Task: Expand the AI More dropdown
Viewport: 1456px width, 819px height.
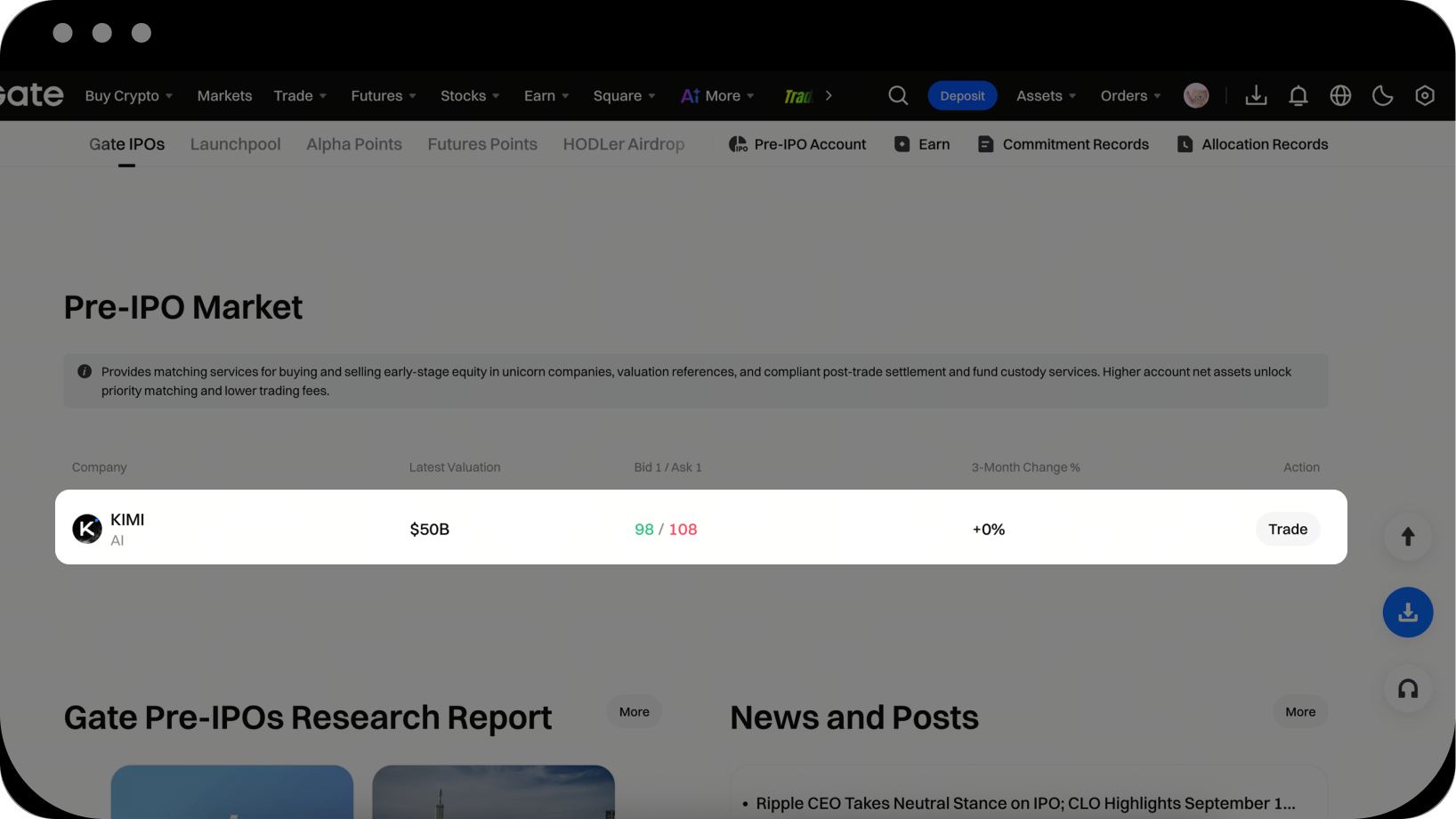Action: tap(717, 96)
